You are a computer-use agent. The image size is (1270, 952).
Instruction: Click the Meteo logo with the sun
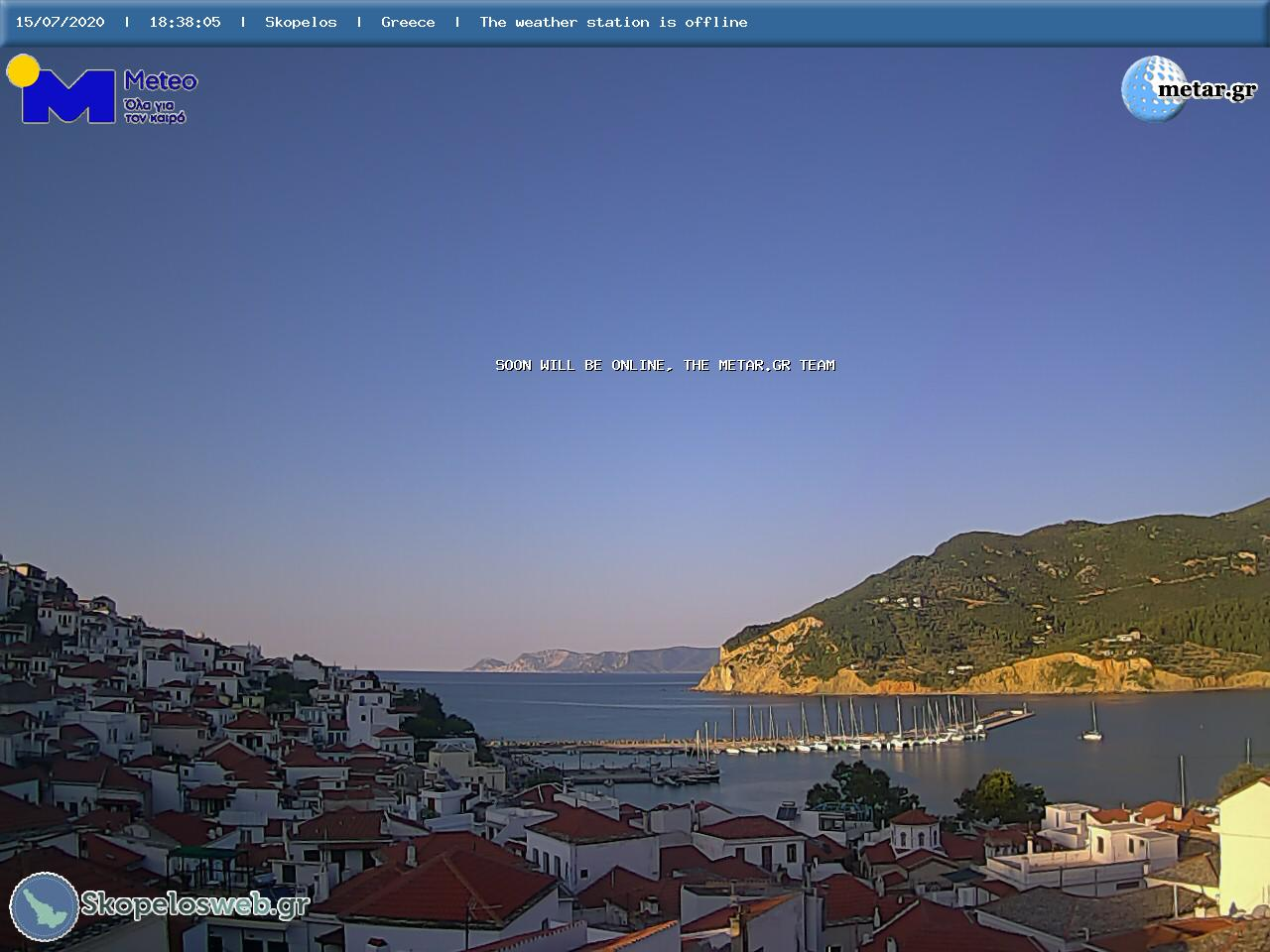102,90
